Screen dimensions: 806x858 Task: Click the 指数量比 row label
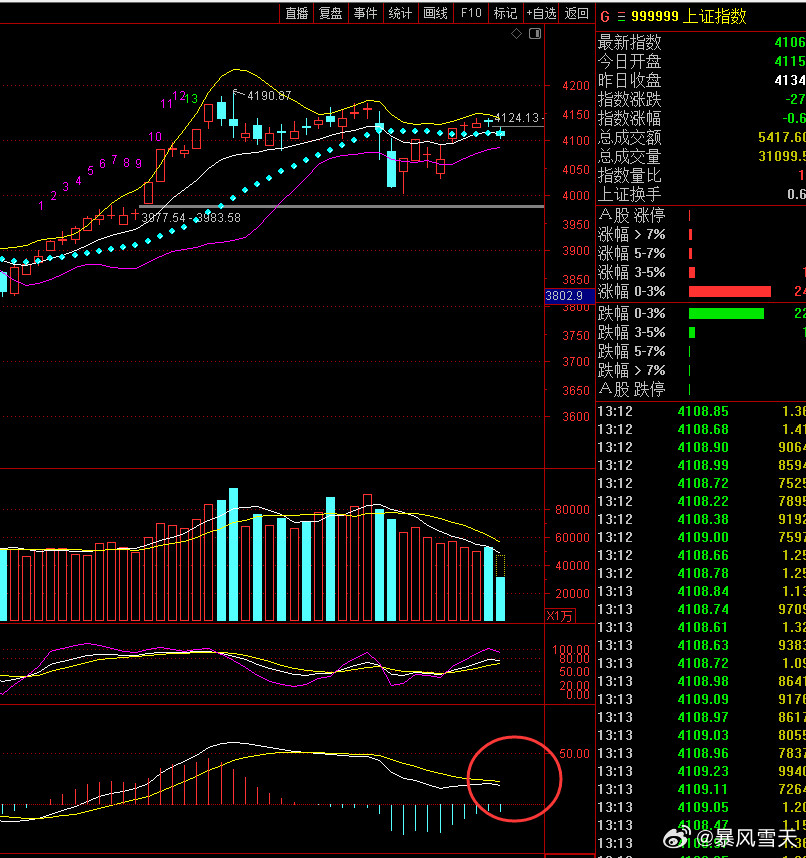tap(629, 176)
